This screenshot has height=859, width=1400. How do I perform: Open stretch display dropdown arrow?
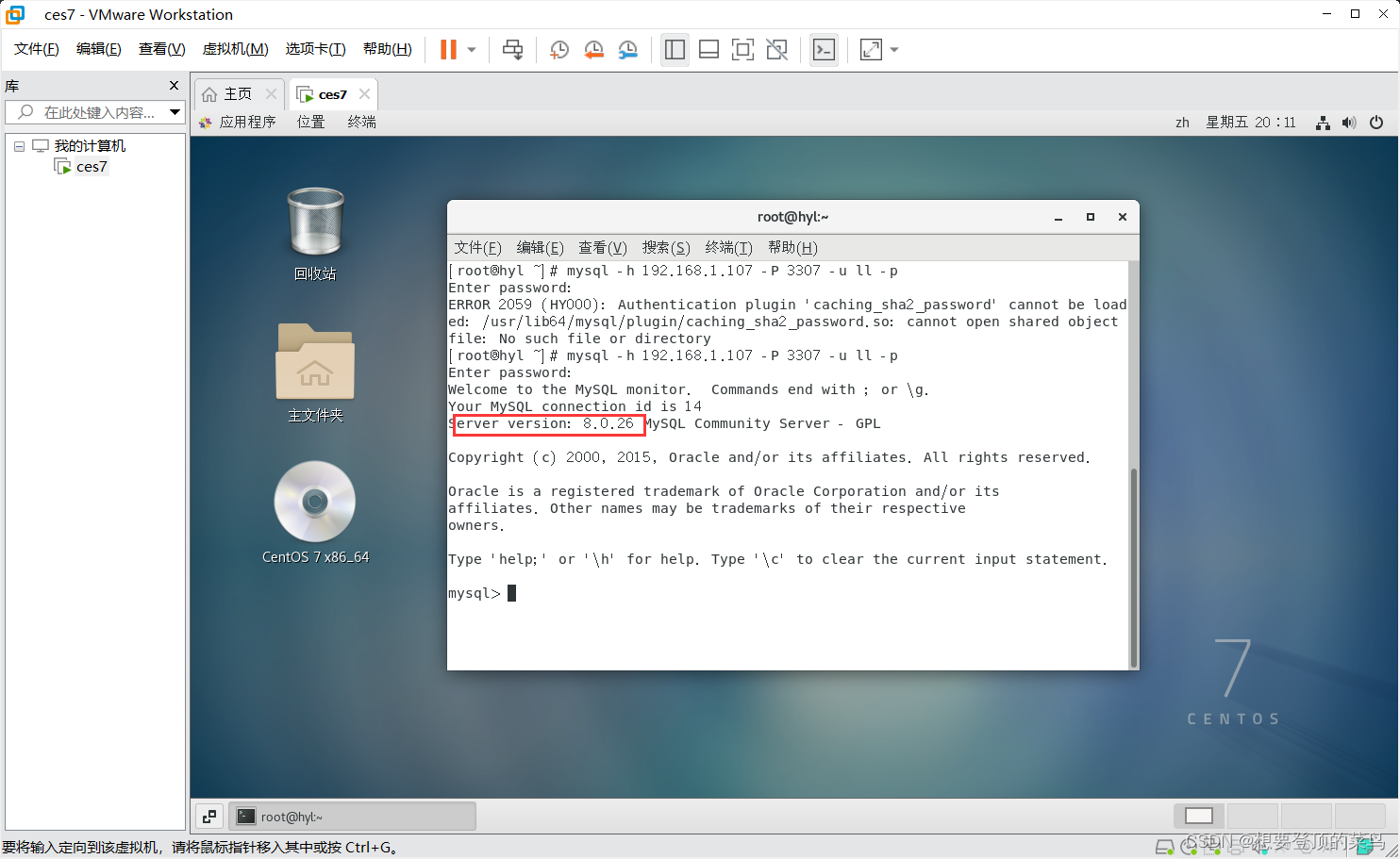coord(894,50)
